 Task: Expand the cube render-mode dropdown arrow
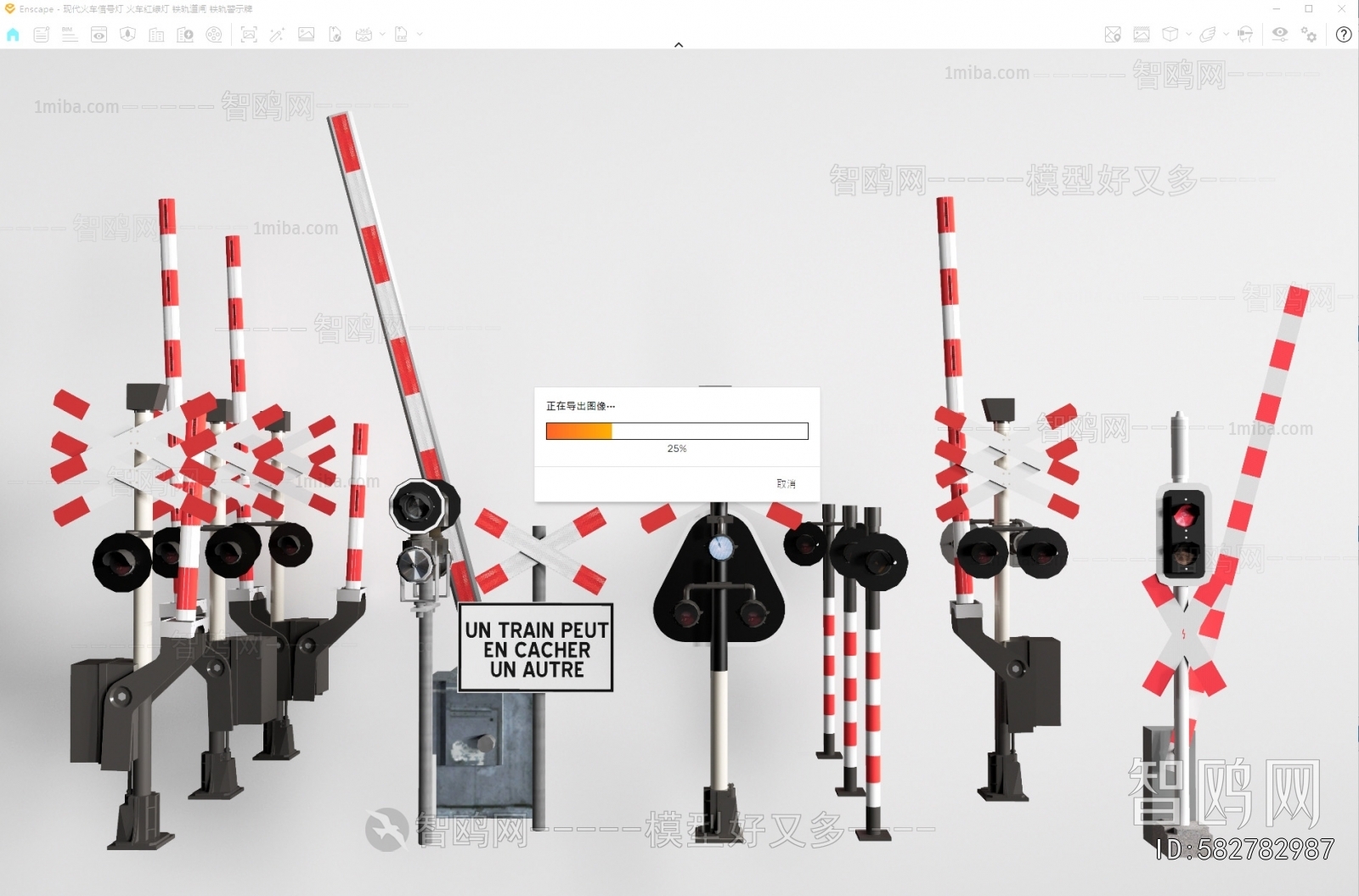pyautogui.click(x=1188, y=35)
